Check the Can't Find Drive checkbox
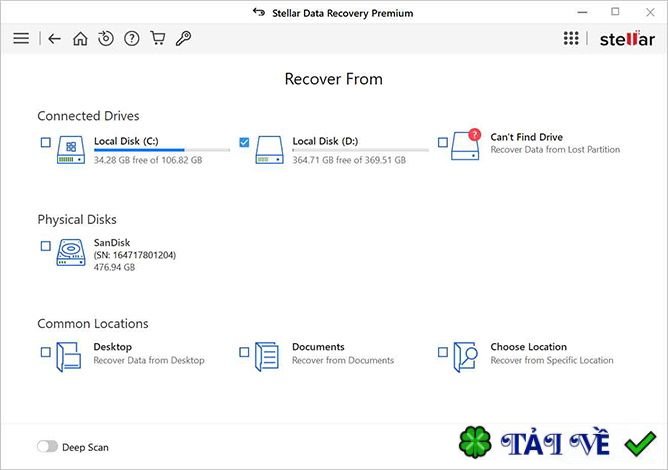668x470 pixels. coord(443,142)
